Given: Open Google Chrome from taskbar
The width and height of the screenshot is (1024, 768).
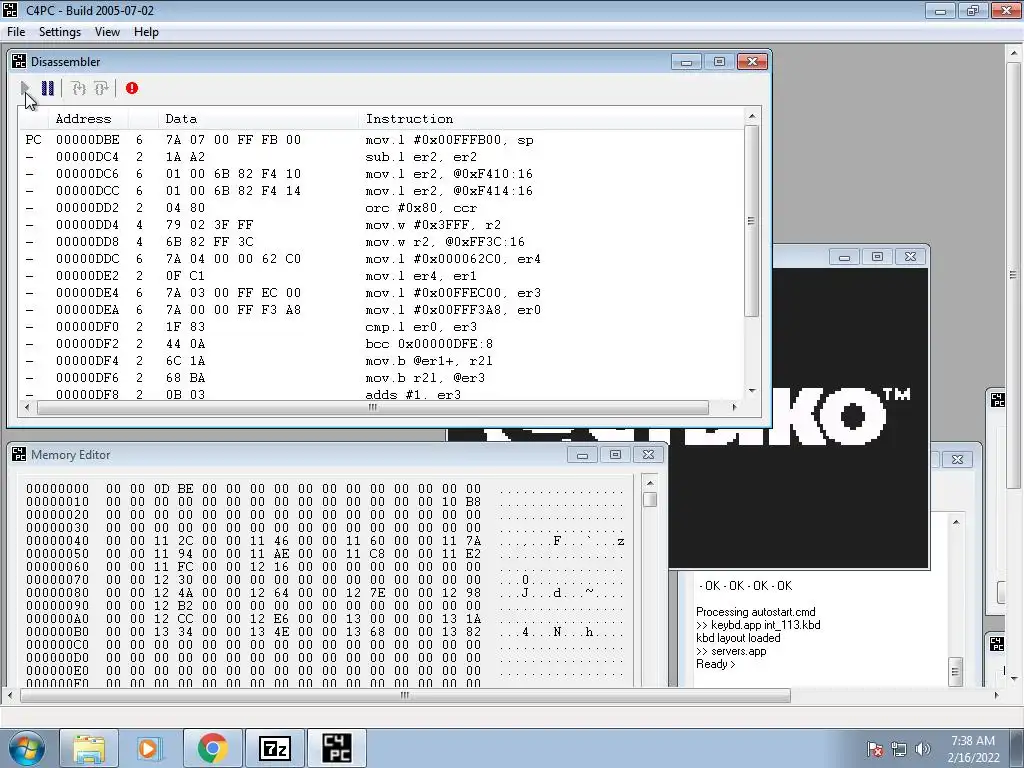Looking at the screenshot, I should pos(212,748).
